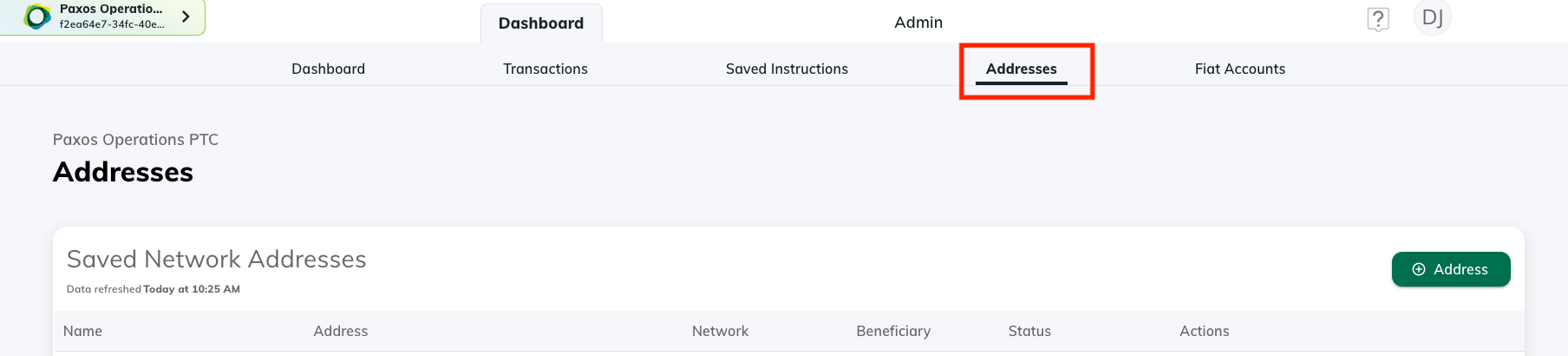
Task: Expand the organization switcher chevron
Action: [x=186, y=16]
